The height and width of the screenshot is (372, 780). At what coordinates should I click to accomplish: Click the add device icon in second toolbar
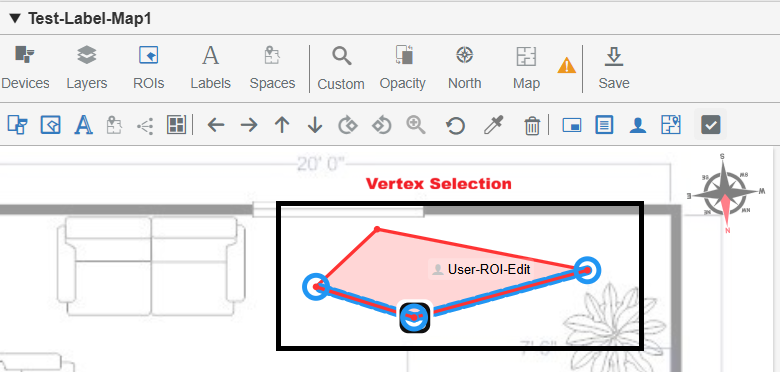pos(17,125)
